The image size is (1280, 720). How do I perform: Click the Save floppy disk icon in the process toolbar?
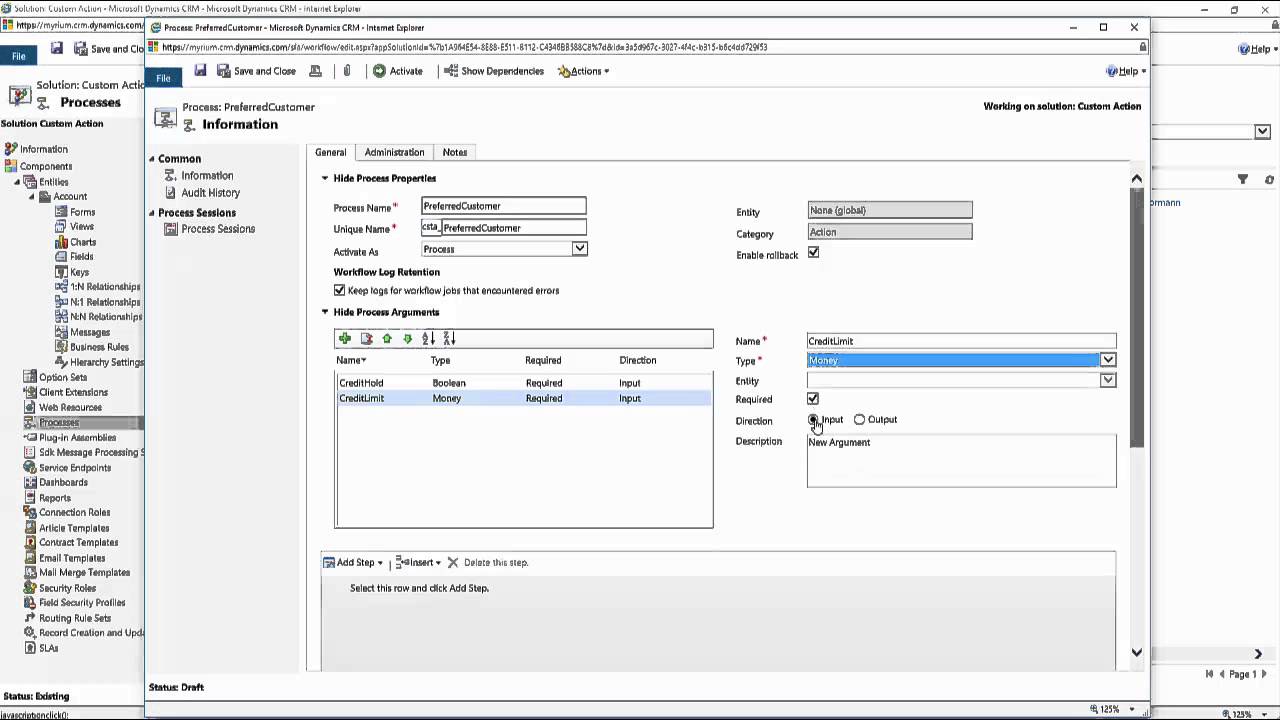[200, 71]
